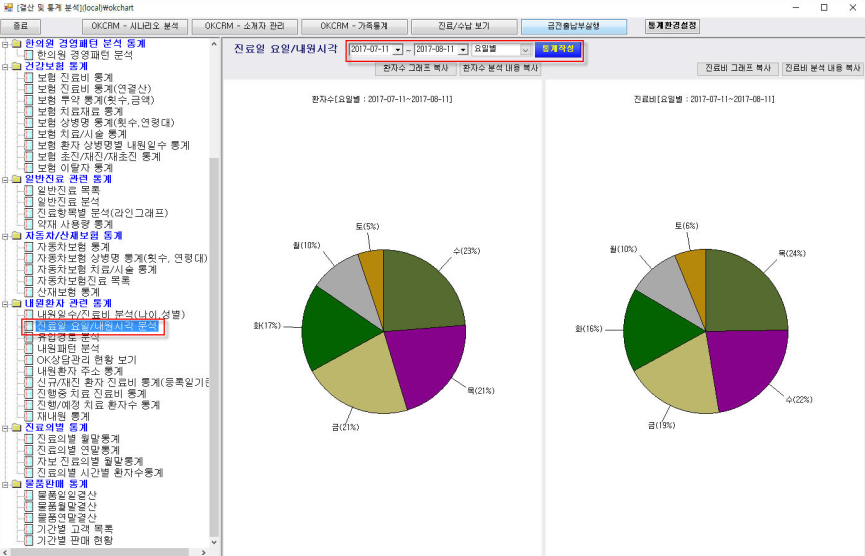Click document icon beside 내원패턴 분석
The width and height of the screenshot is (865, 556).
28,348
